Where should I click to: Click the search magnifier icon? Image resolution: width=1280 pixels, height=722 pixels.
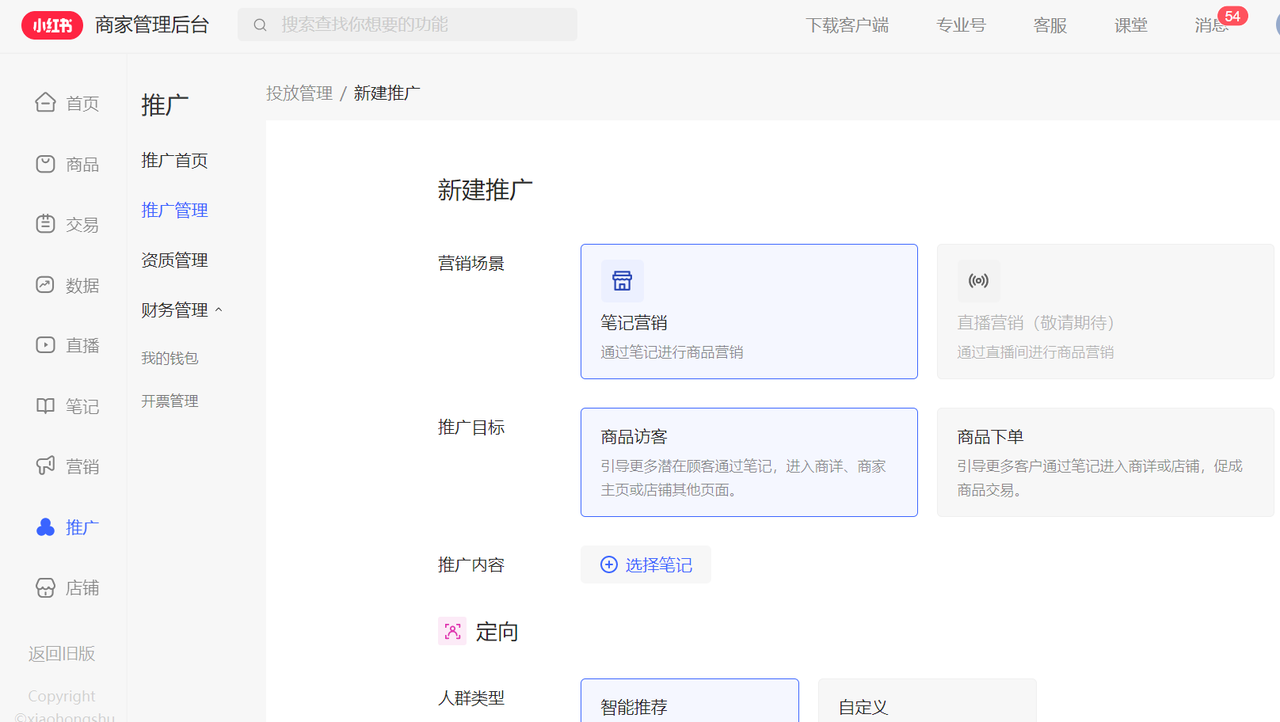tap(260, 25)
